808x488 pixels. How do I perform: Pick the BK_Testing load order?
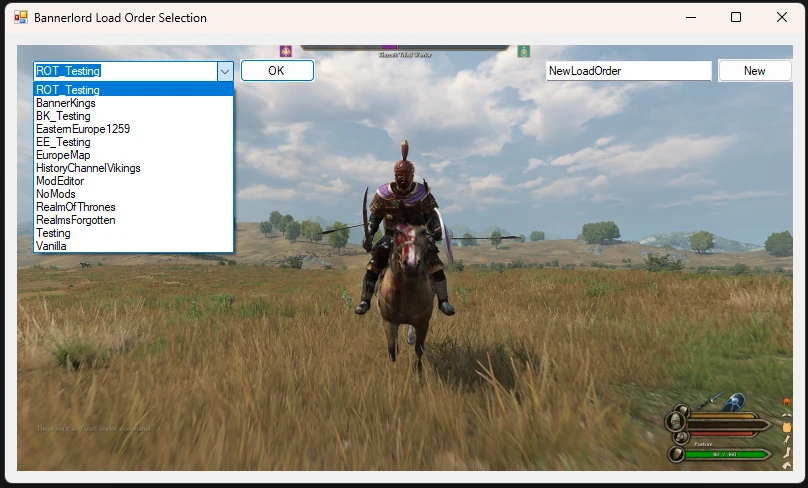coord(133,116)
